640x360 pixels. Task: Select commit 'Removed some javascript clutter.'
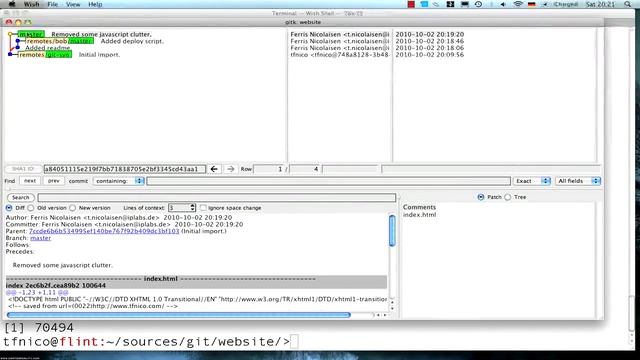click(x=101, y=34)
